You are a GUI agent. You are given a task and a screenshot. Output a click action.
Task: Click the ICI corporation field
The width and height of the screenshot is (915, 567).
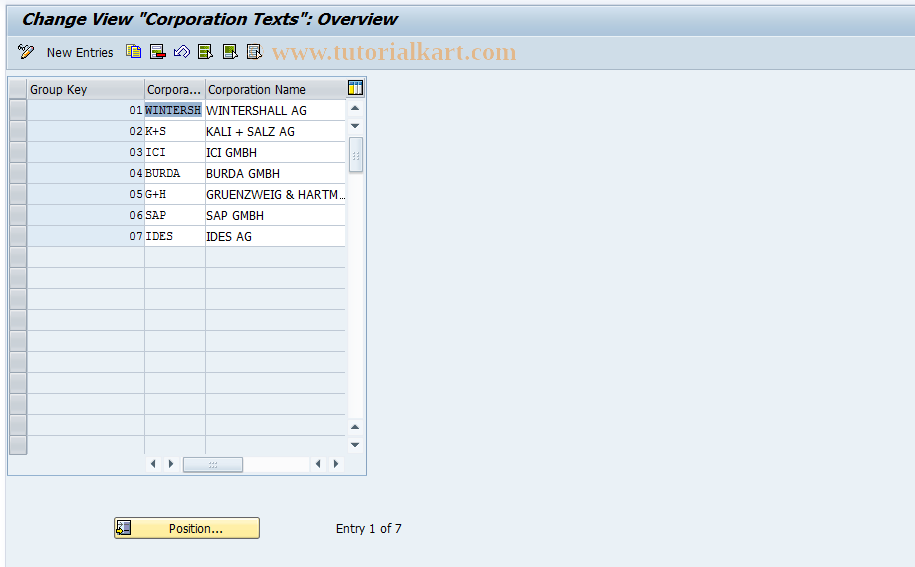tap(174, 152)
